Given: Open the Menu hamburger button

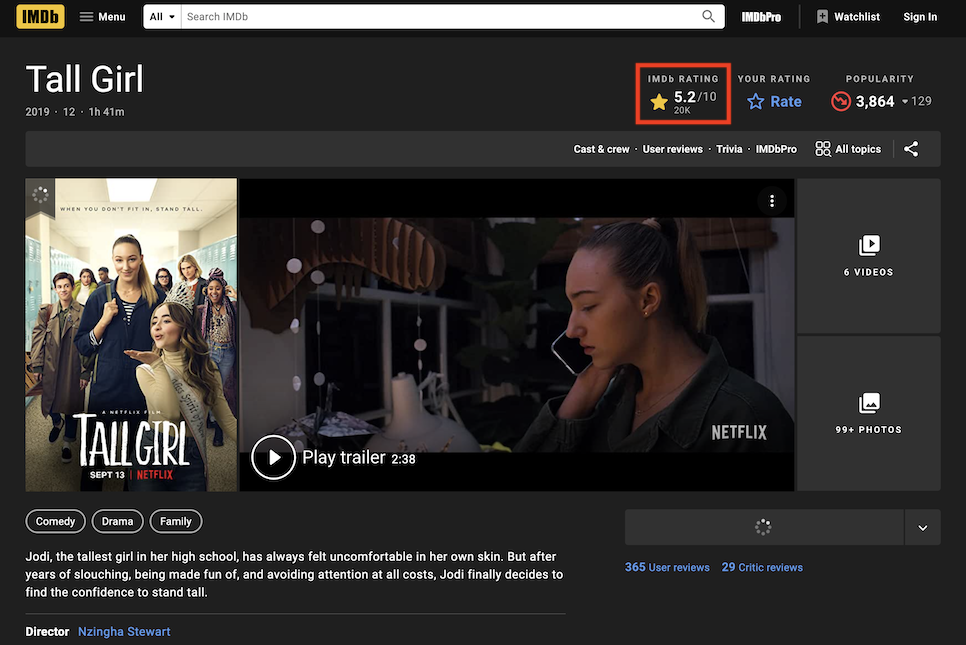Looking at the screenshot, I should [x=102, y=17].
